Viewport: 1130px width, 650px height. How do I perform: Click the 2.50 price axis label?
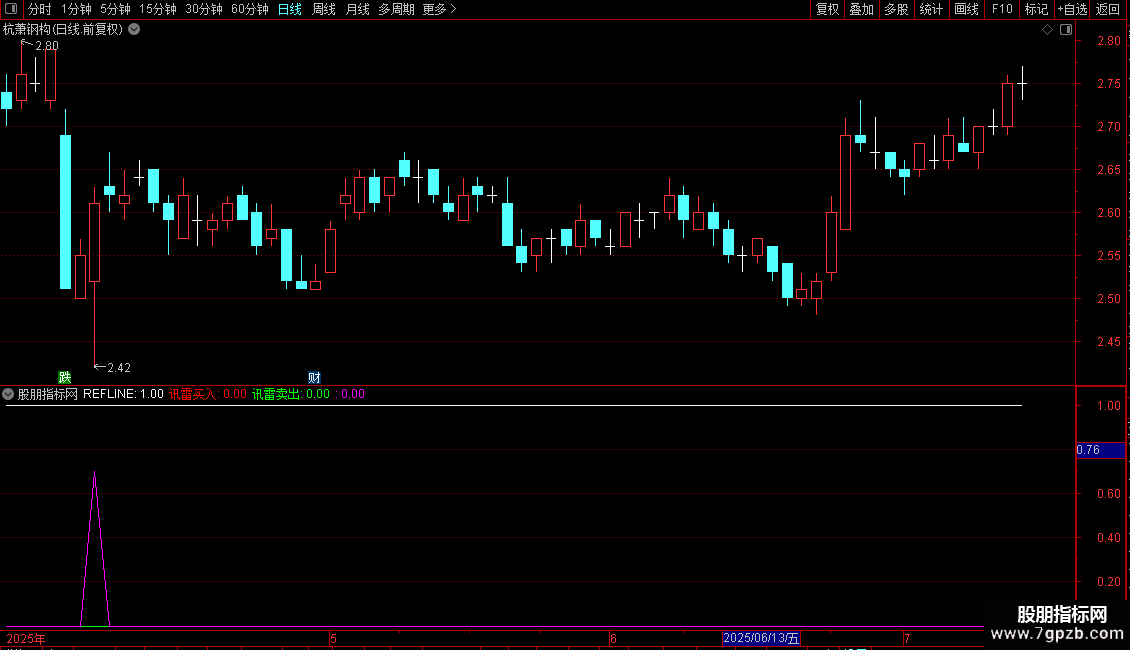[x=1108, y=298]
